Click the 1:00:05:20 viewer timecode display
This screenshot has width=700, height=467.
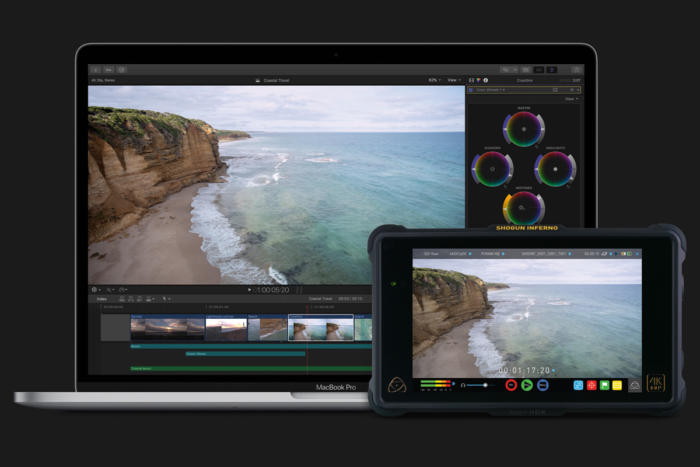pyautogui.click(x=273, y=290)
